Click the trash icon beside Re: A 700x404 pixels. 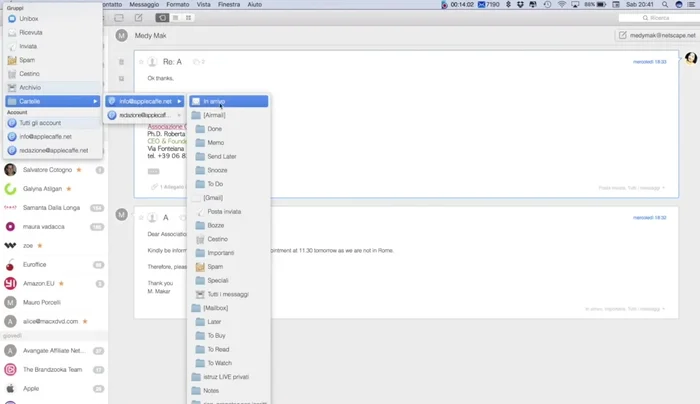(x=121, y=62)
